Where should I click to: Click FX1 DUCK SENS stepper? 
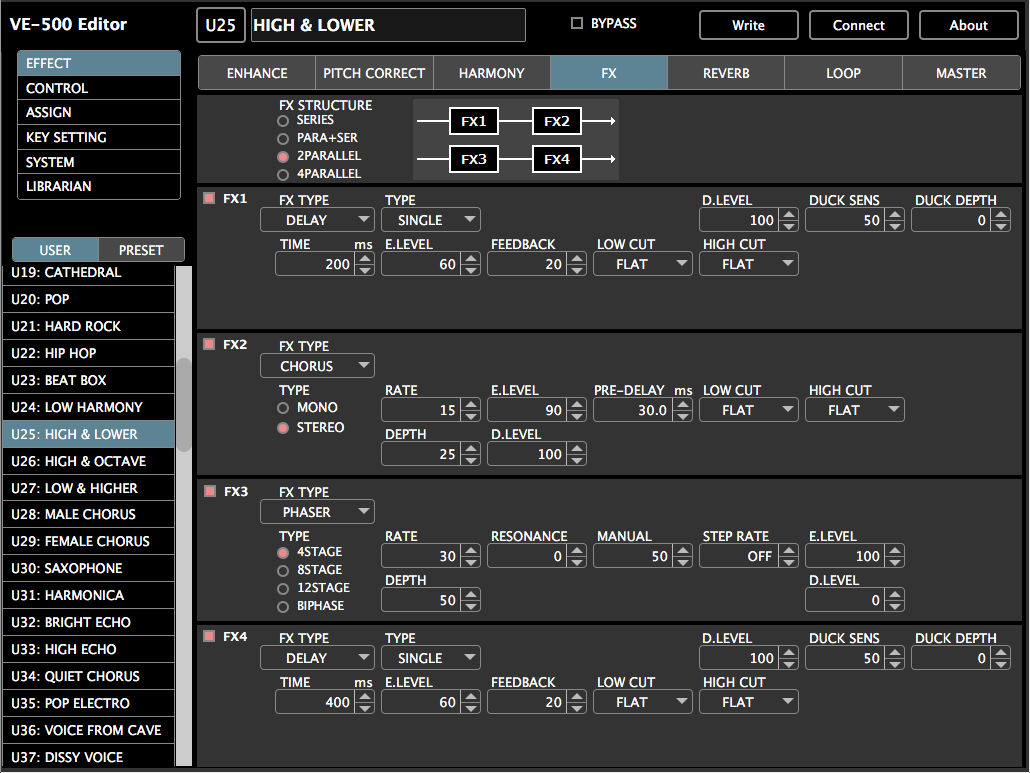coord(895,220)
